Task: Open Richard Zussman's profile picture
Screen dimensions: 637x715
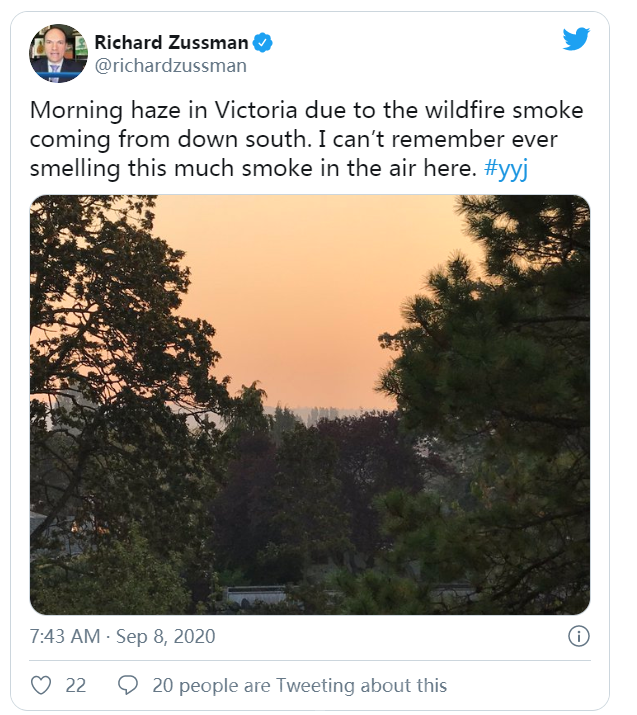Action: 58,53
